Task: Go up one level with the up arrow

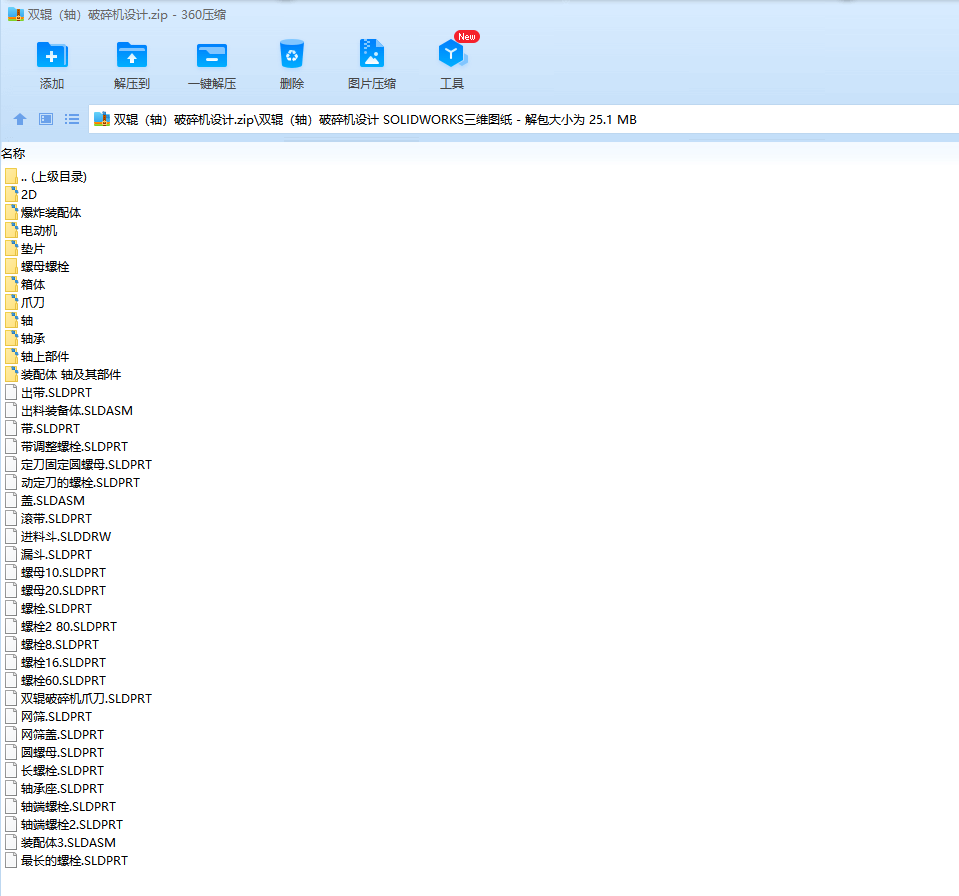Action: [20, 119]
